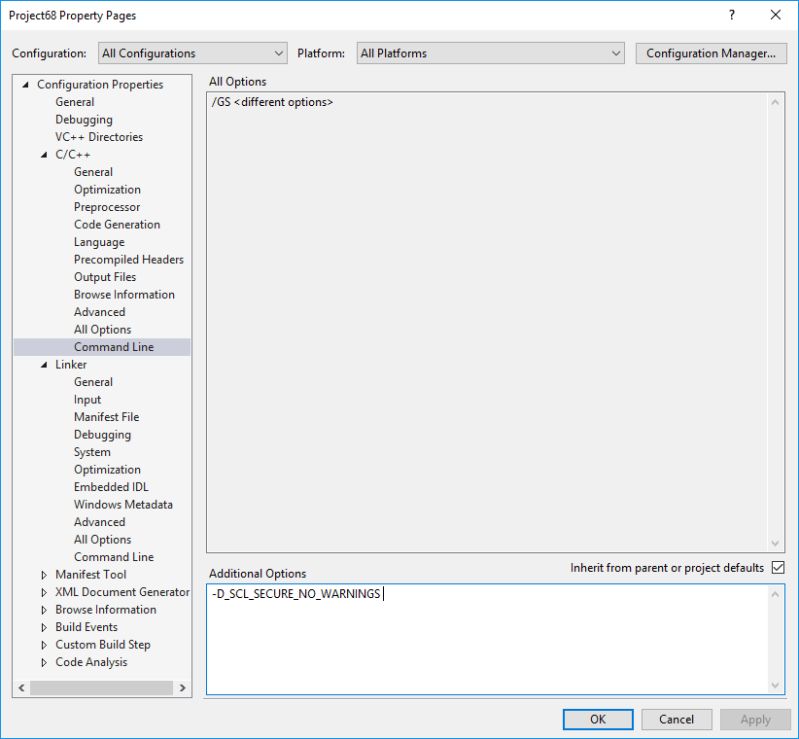Open the Configuration dropdown
The width and height of the screenshot is (799, 739).
[x=193, y=53]
